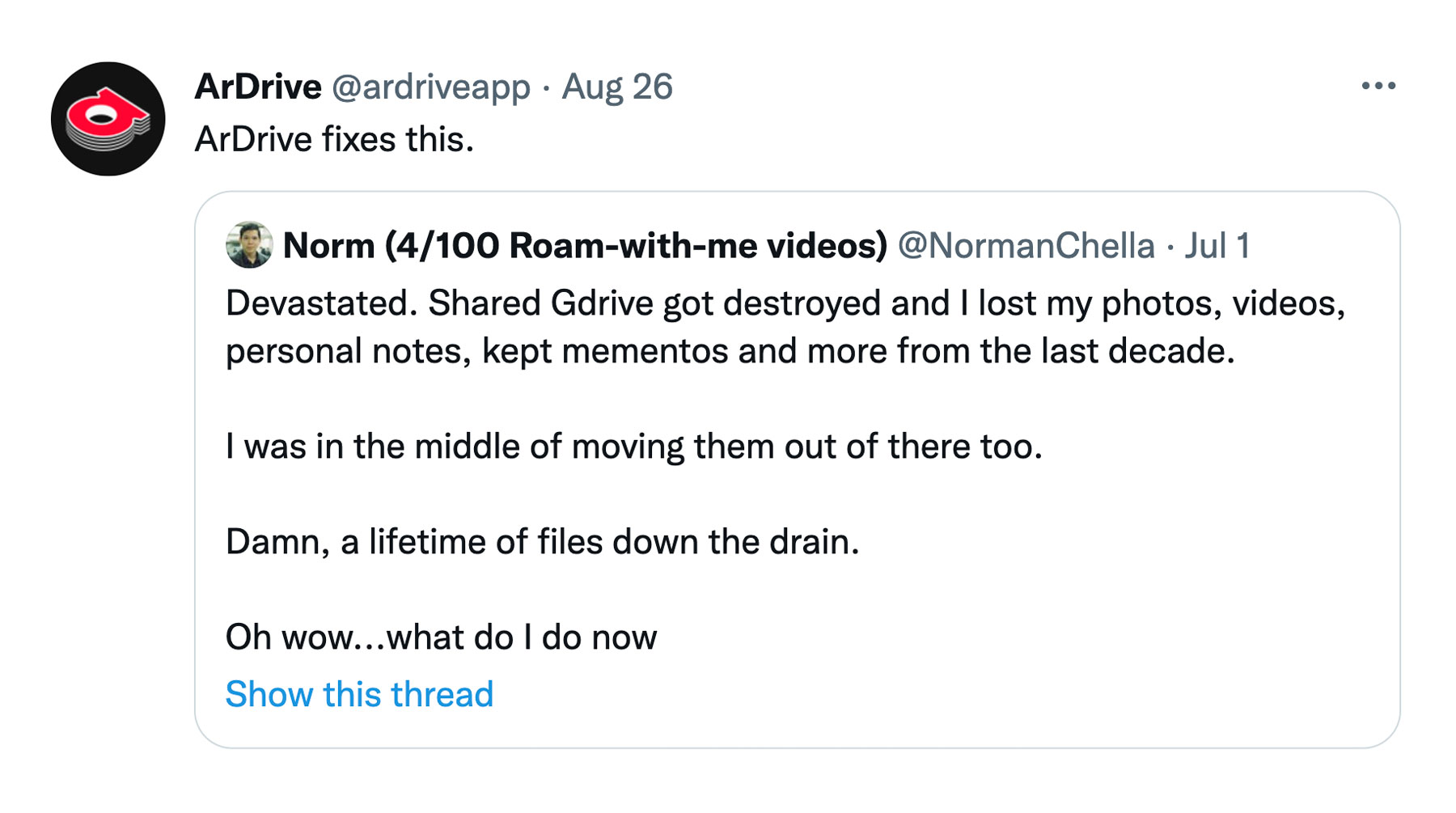This screenshot has width=1456, height=813.
Task: Open the three-dot more options menu
Action: coord(1378,86)
